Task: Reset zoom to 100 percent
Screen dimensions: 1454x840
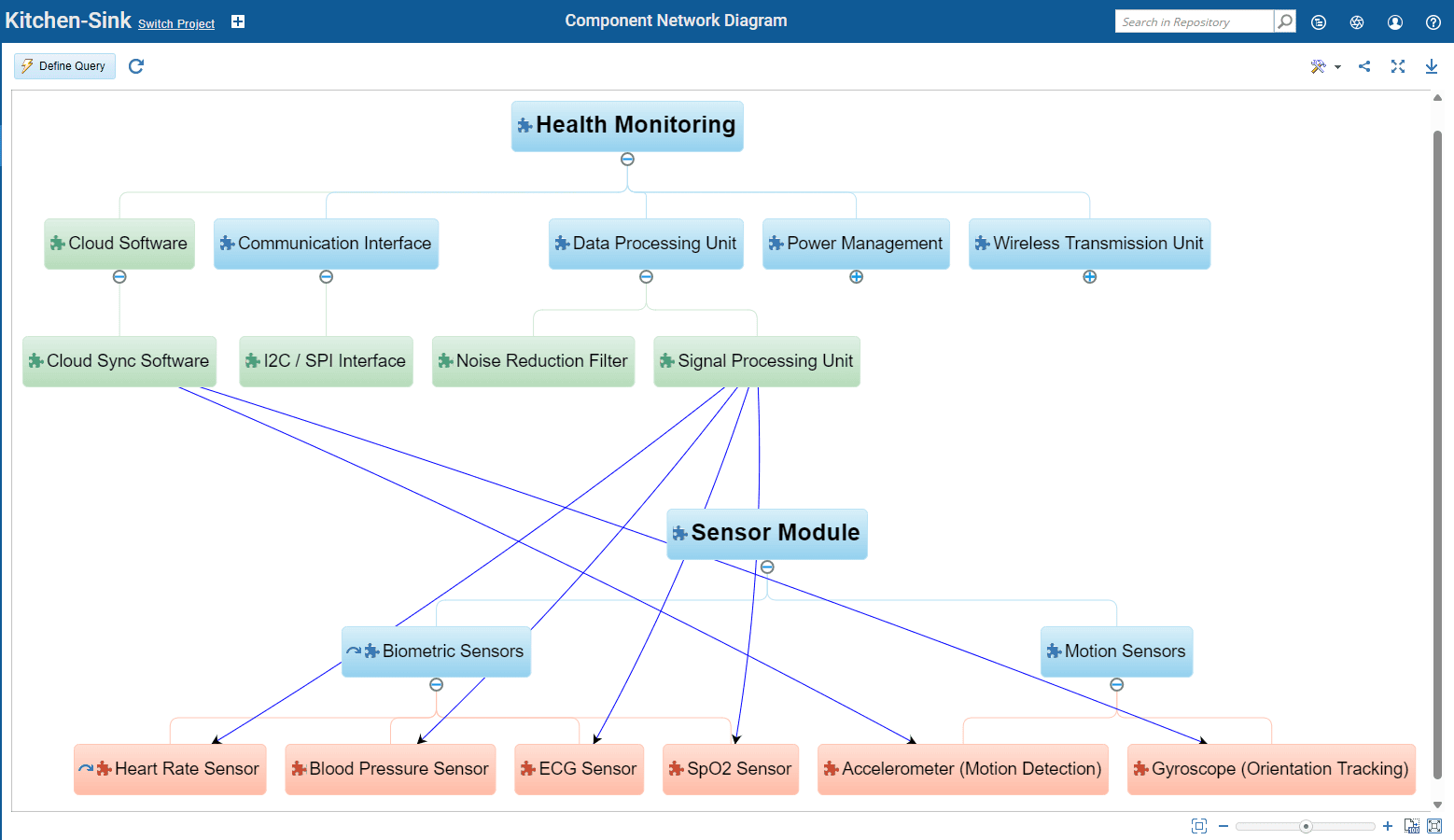Action: pyautogui.click(x=1412, y=826)
